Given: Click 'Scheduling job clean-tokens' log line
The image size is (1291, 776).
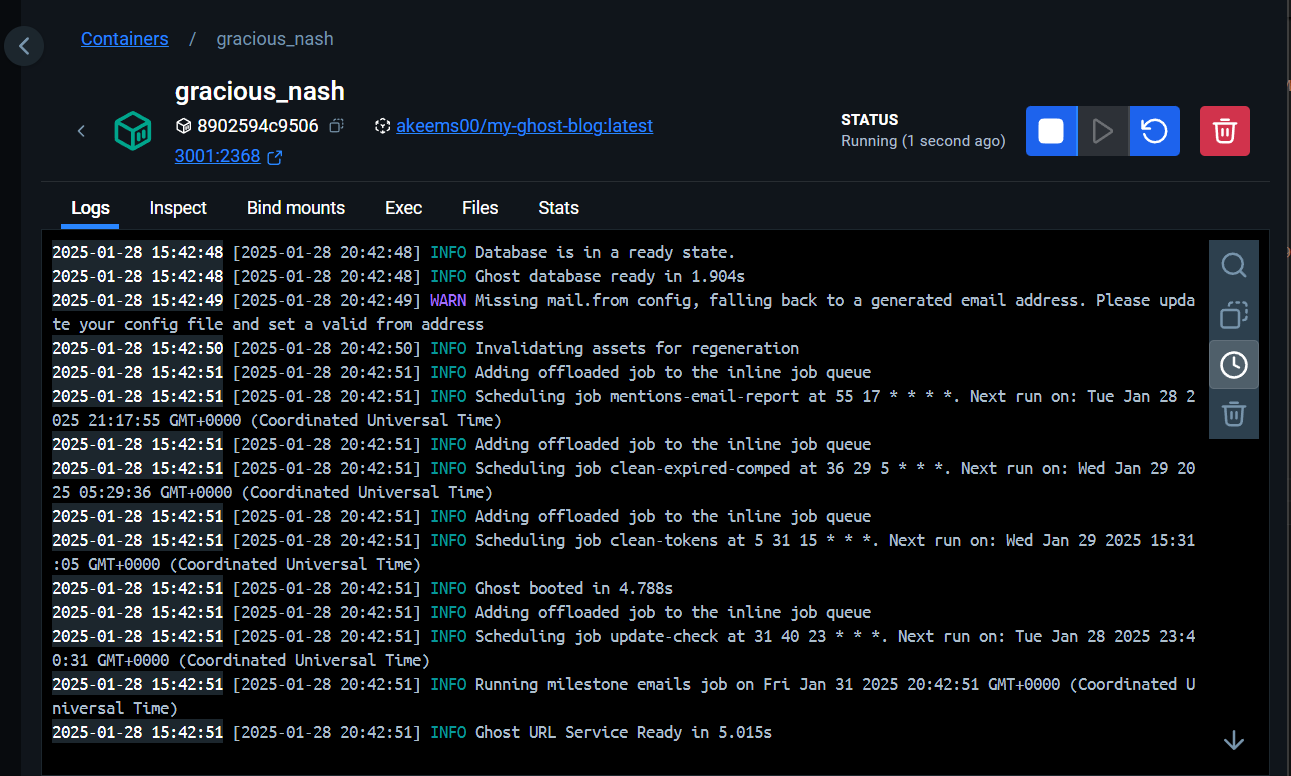Looking at the screenshot, I should coord(623,552).
